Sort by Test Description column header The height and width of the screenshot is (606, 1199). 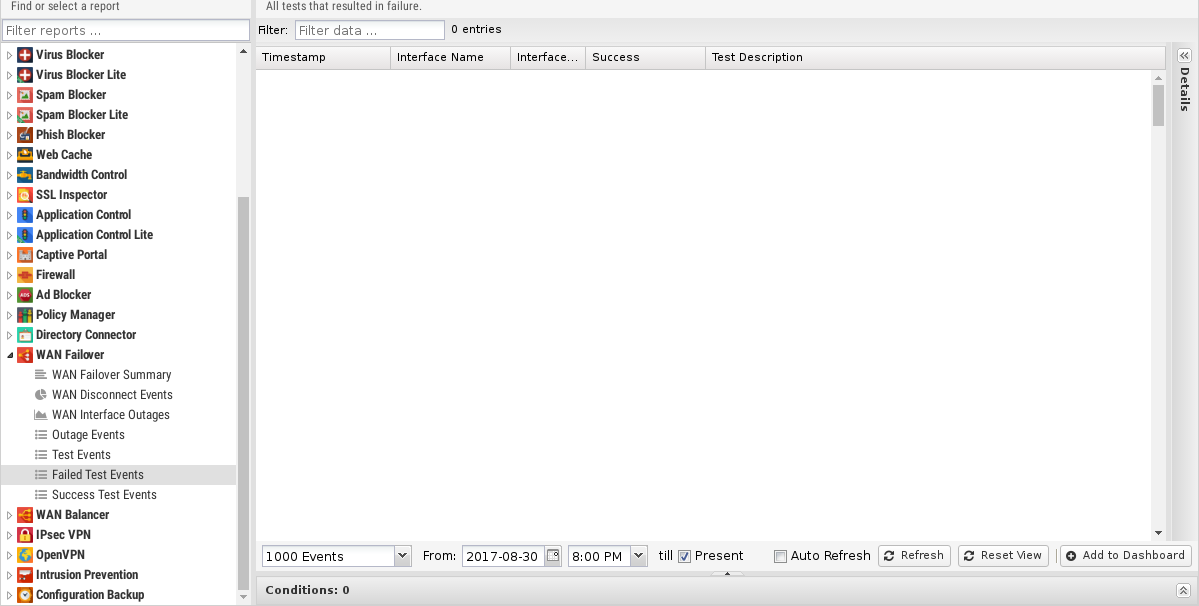[935, 57]
